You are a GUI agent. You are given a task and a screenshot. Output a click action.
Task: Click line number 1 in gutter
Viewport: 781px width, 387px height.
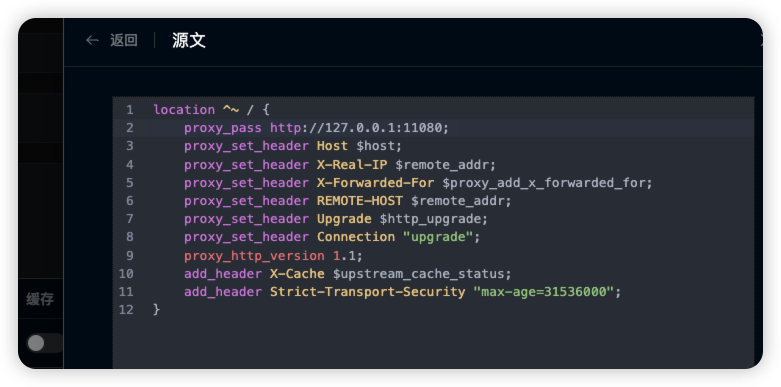click(x=130, y=110)
